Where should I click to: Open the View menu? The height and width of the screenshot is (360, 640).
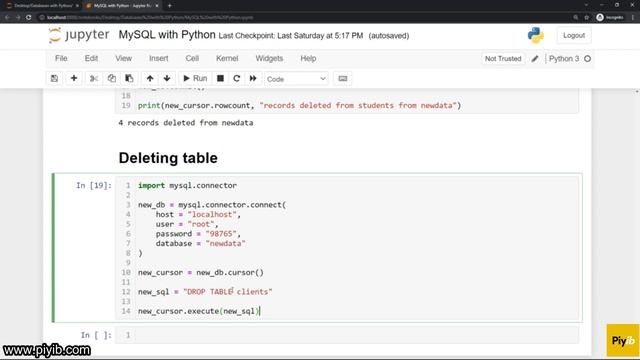pyautogui.click(x=123, y=58)
